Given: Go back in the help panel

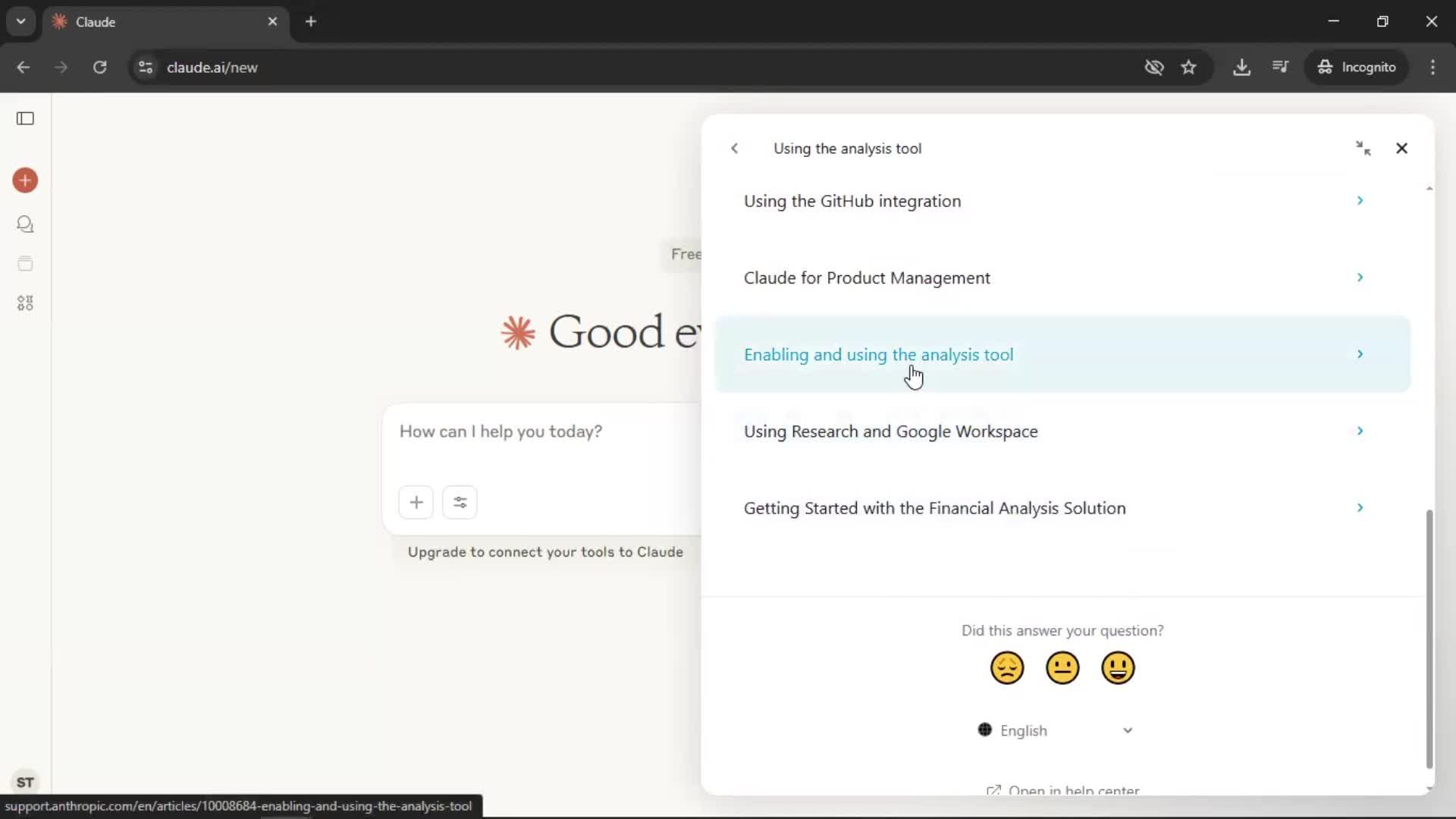Looking at the screenshot, I should pyautogui.click(x=734, y=149).
